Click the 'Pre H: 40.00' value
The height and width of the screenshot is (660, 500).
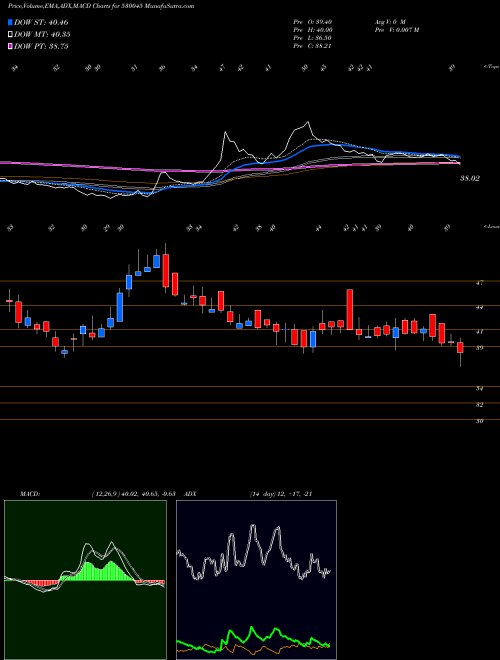click(313, 30)
